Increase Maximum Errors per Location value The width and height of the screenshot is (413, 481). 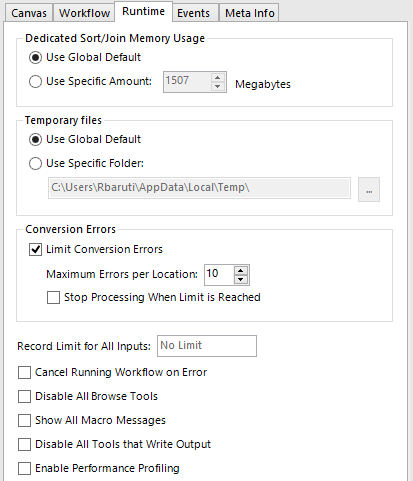pyautogui.click(x=241, y=270)
